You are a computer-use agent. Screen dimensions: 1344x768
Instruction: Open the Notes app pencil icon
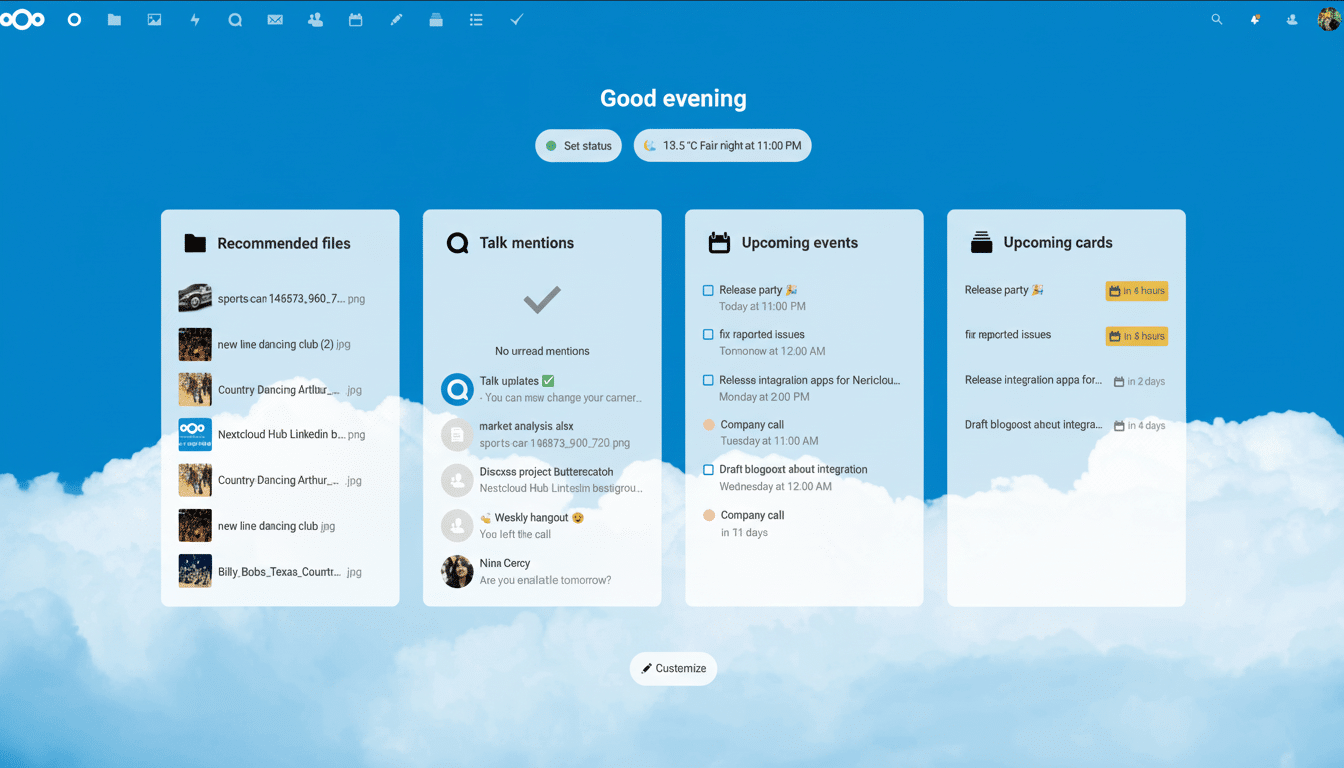pos(396,19)
